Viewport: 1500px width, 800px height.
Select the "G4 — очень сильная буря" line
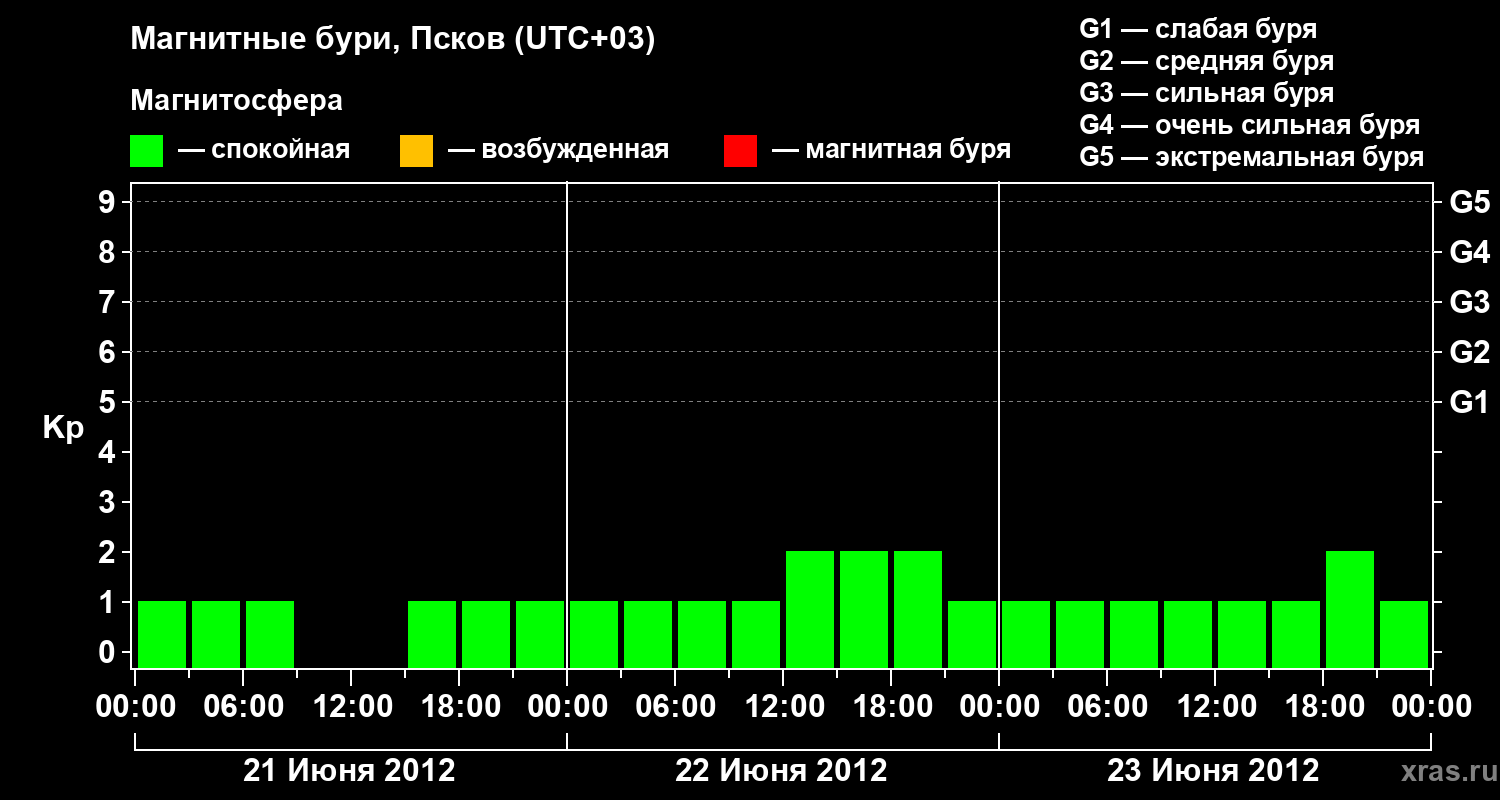click(1250, 125)
